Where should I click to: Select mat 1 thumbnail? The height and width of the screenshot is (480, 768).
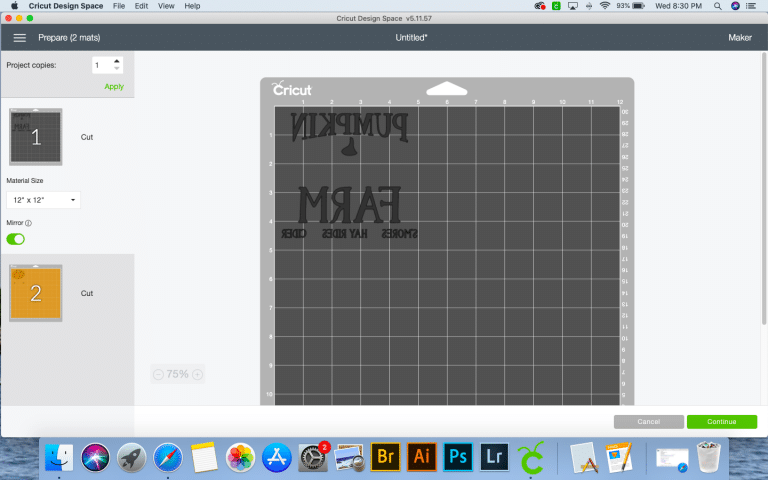(x=36, y=137)
